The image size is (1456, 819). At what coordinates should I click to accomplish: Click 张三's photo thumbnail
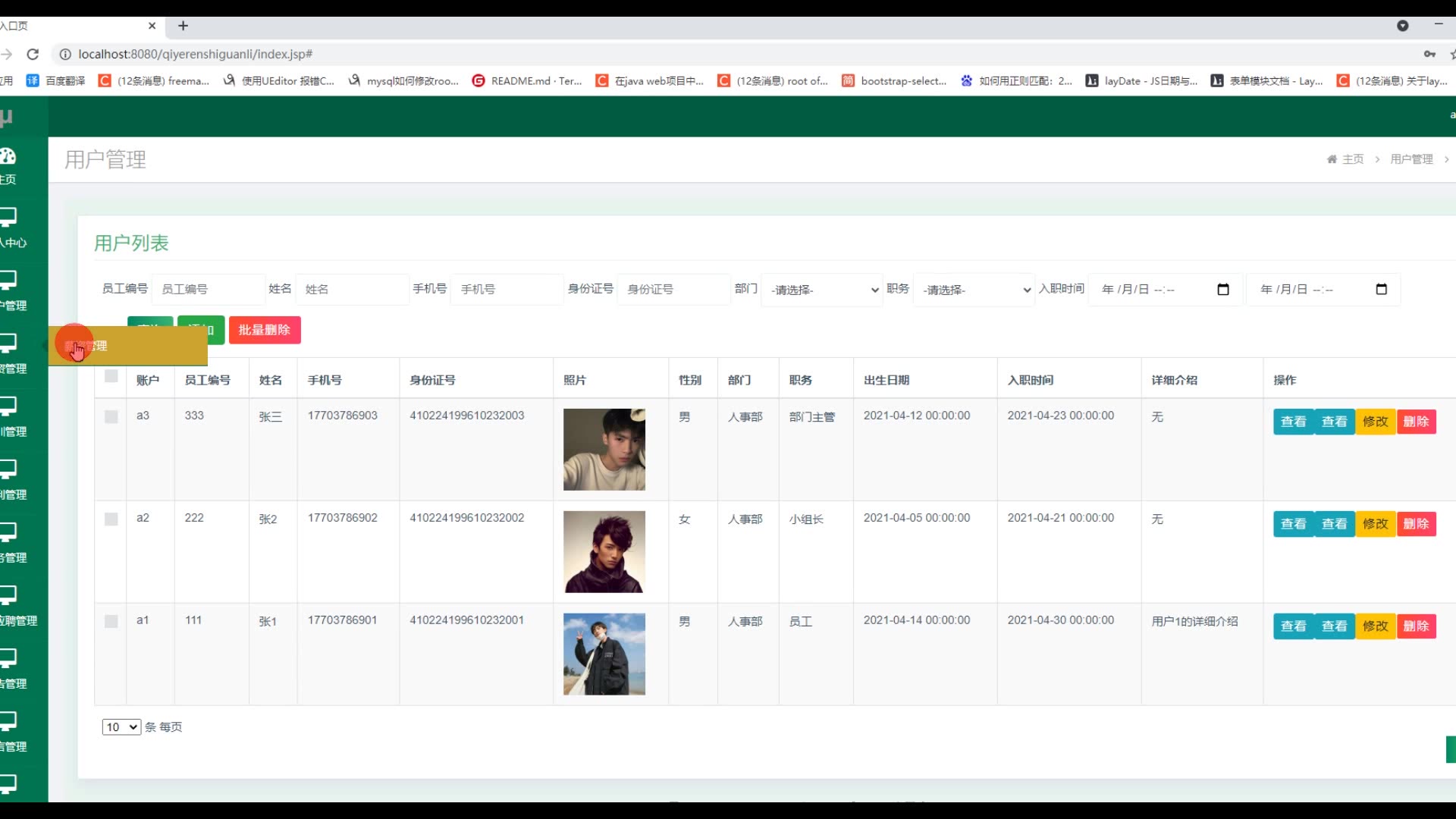(x=604, y=450)
